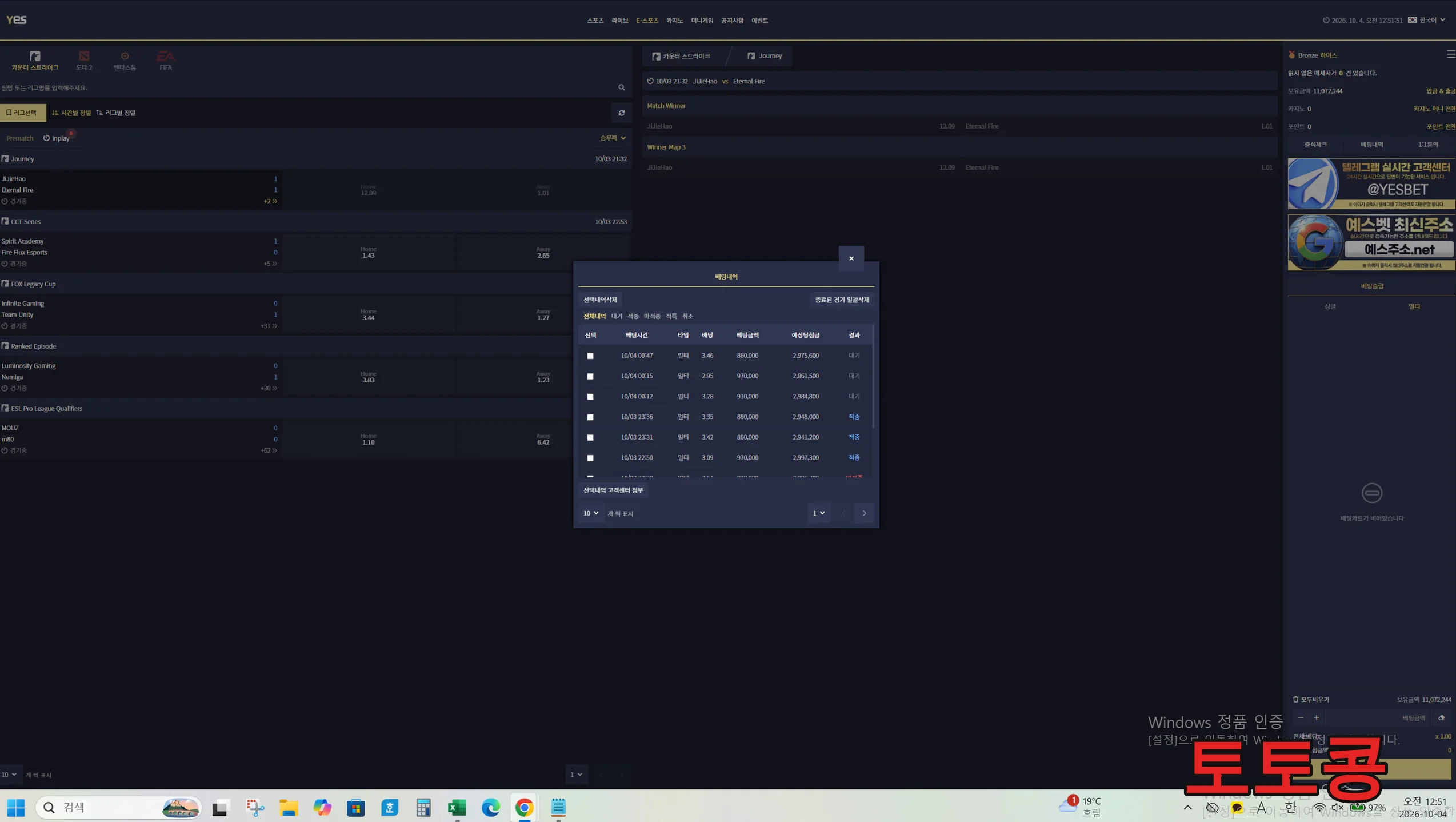
Task: Open Calculator from the taskbar
Action: 423,807
